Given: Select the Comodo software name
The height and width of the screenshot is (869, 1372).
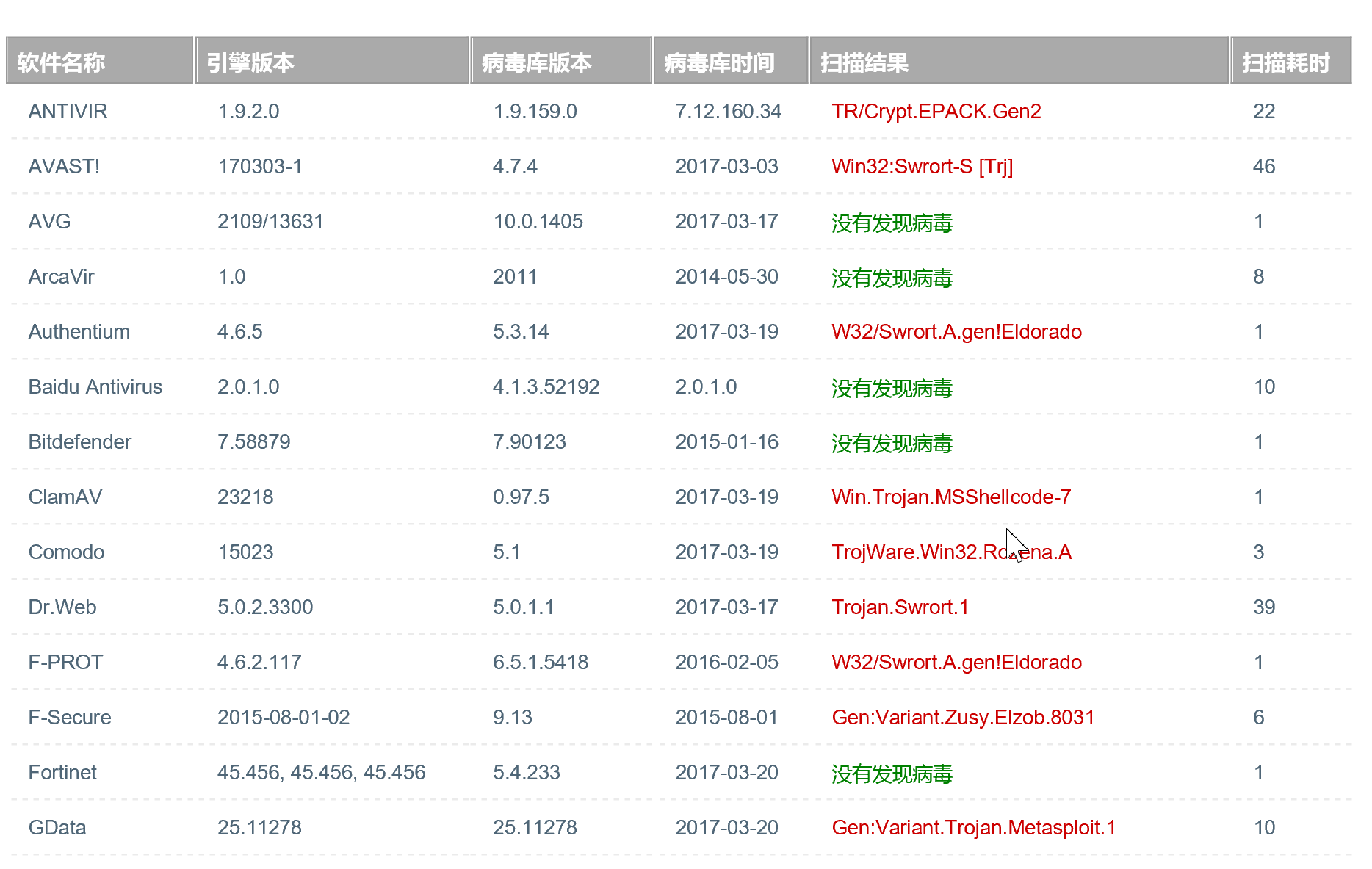Looking at the screenshot, I should [x=66, y=552].
